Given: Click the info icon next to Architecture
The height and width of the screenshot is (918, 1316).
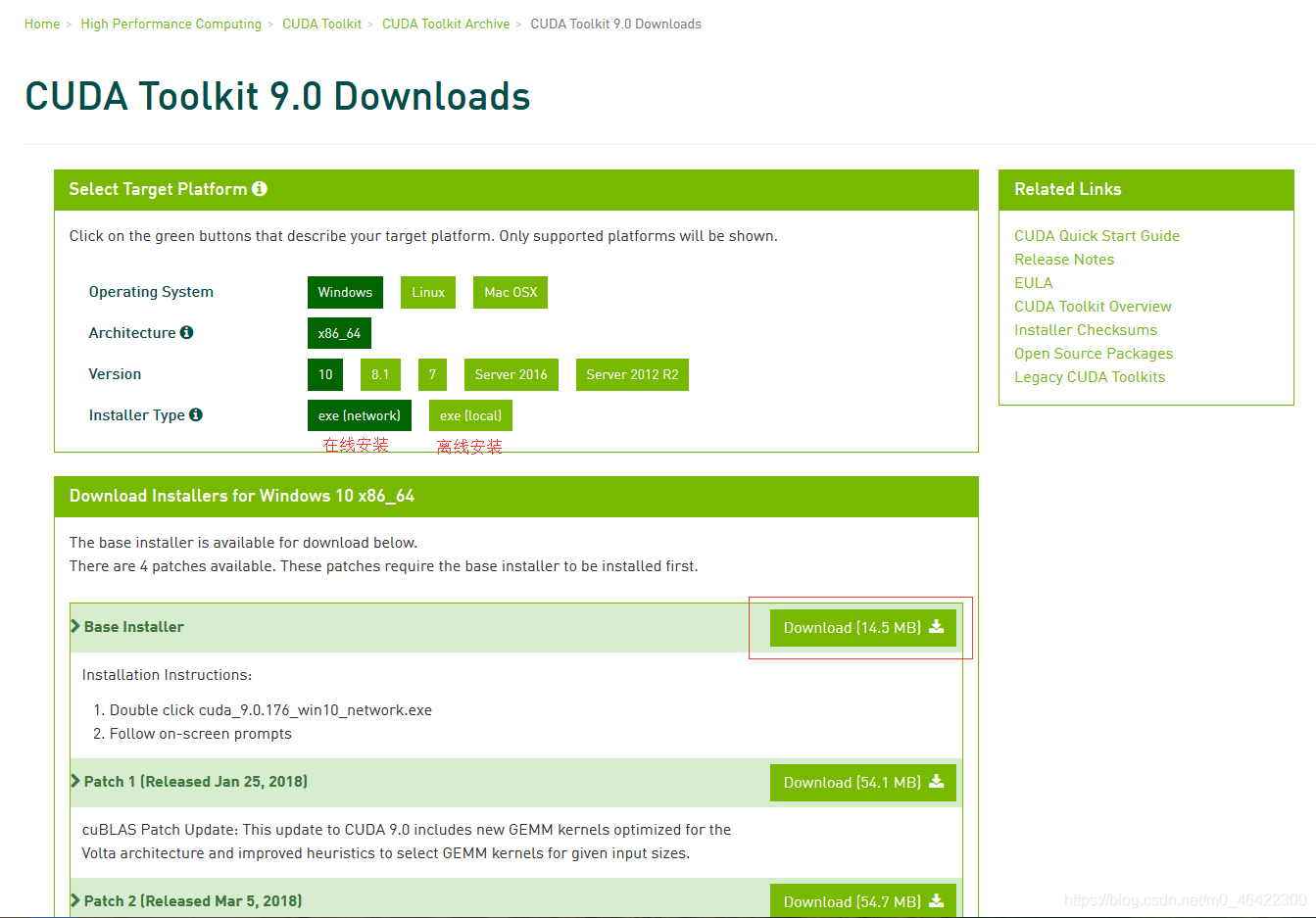Looking at the screenshot, I should click(x=186, y=332).
